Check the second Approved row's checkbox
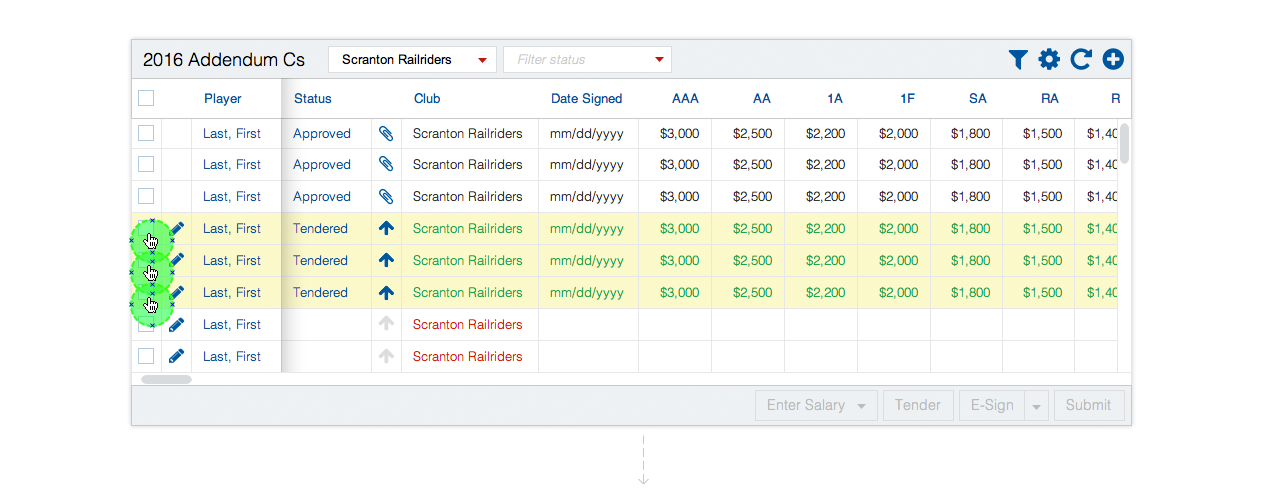Screen dimensions: 1280x498 point(146,164)
